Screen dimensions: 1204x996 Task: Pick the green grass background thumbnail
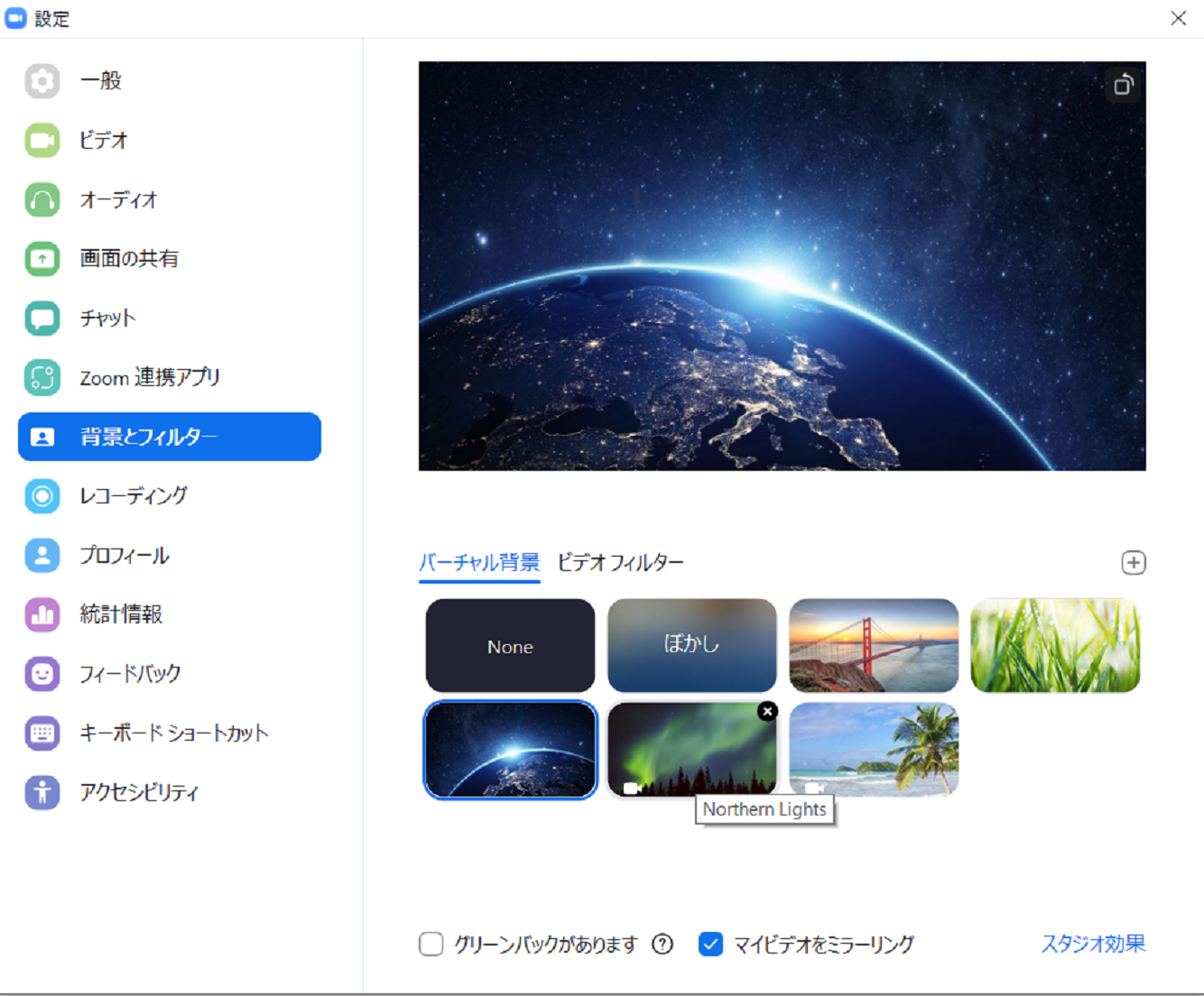[x=1055, y=646]
